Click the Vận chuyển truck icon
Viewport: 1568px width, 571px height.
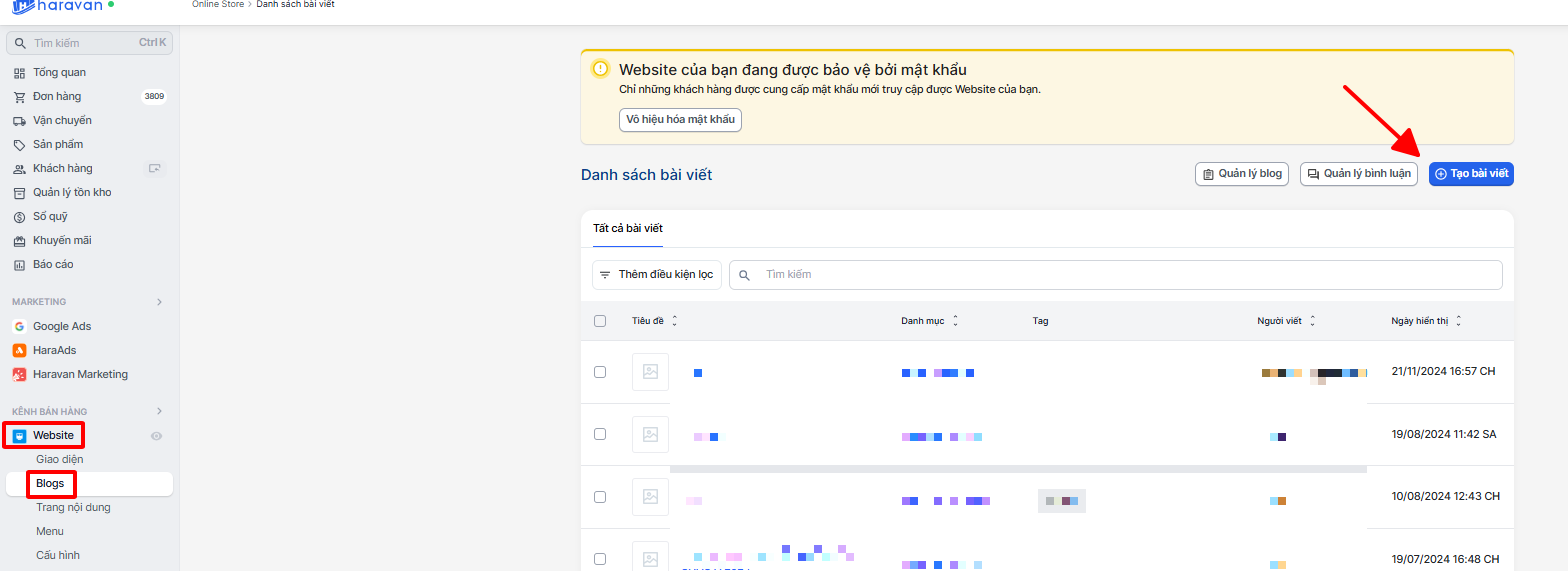(19, 121)
